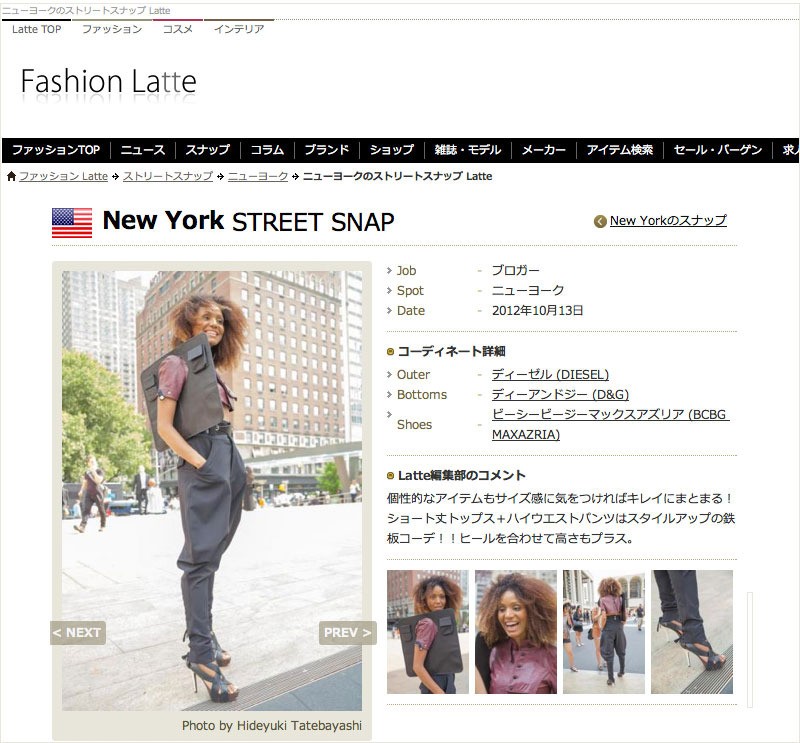Screen dimensions: 800x743
Task: Click the home icon in breadcrumb
Action: pos(11,177)
